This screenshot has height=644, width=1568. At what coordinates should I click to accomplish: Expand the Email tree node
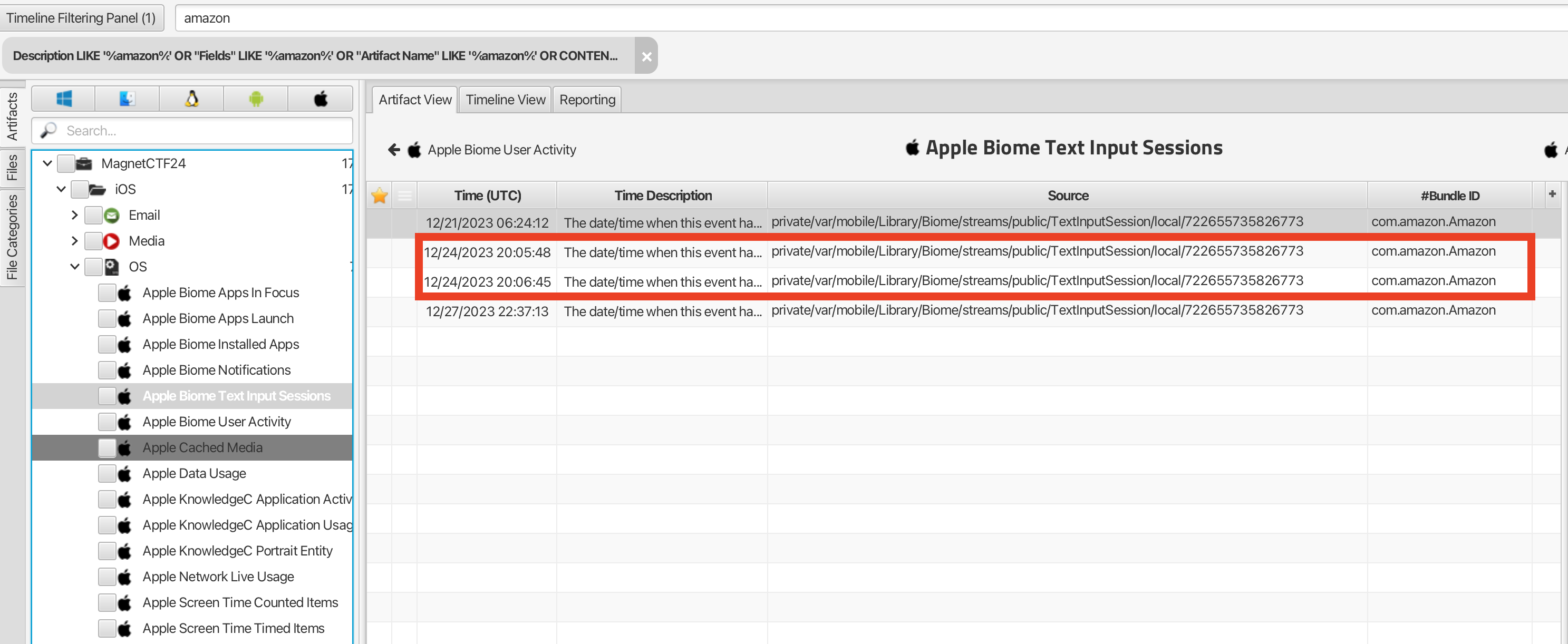click(x=74, y=215)
